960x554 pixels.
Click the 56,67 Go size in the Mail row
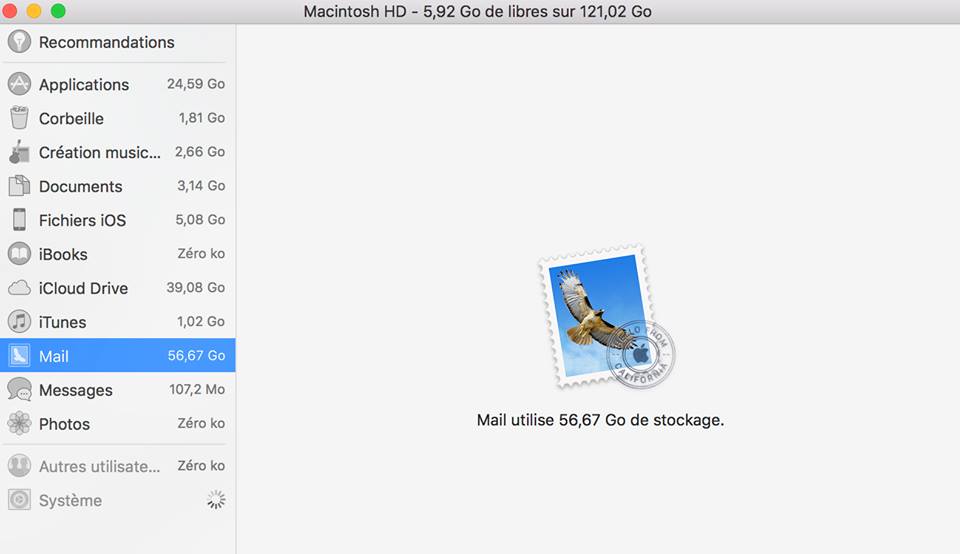click(197, 356)
